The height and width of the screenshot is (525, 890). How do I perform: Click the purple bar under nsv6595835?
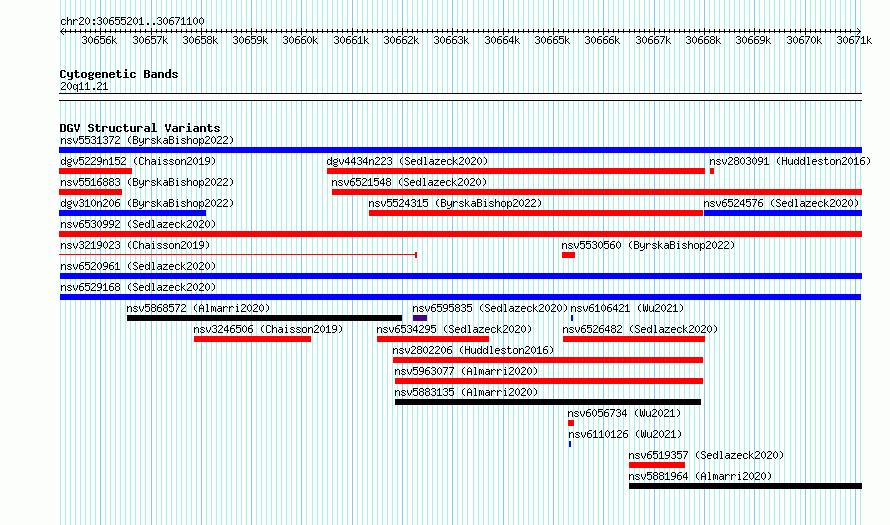420,318
